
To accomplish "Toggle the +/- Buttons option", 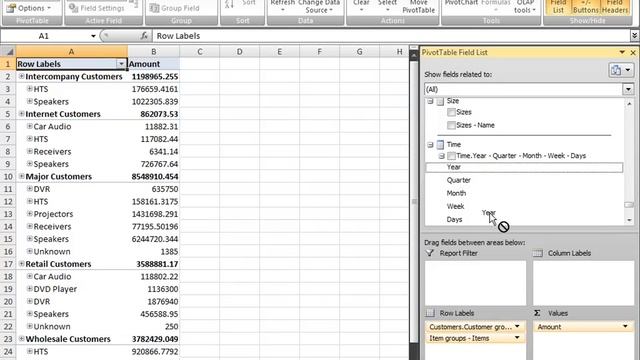I will click(x=585, y=7).
